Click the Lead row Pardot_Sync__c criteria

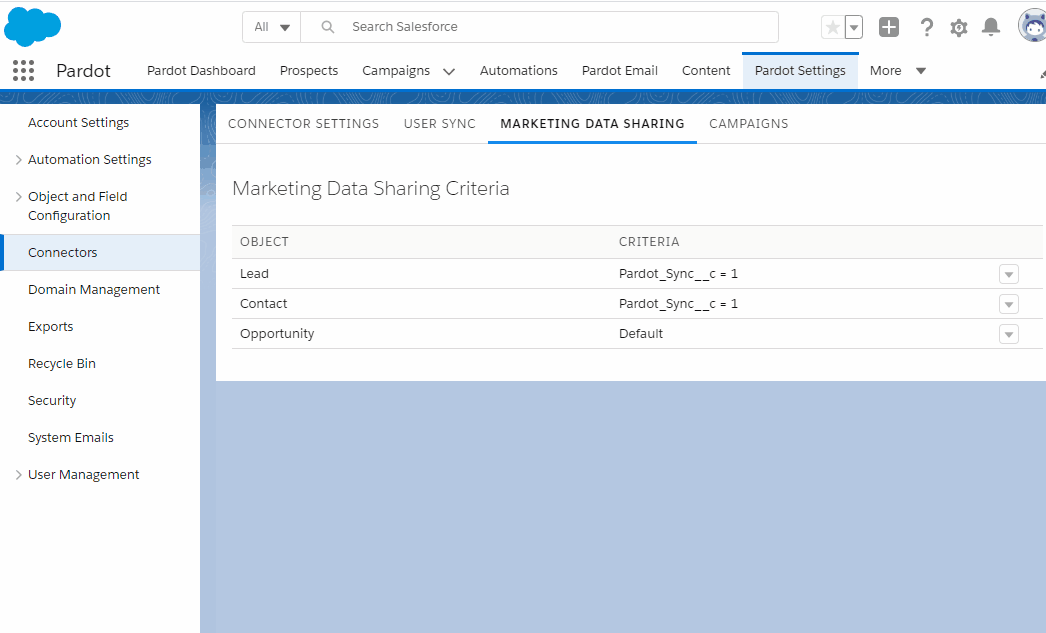[678, 274]
